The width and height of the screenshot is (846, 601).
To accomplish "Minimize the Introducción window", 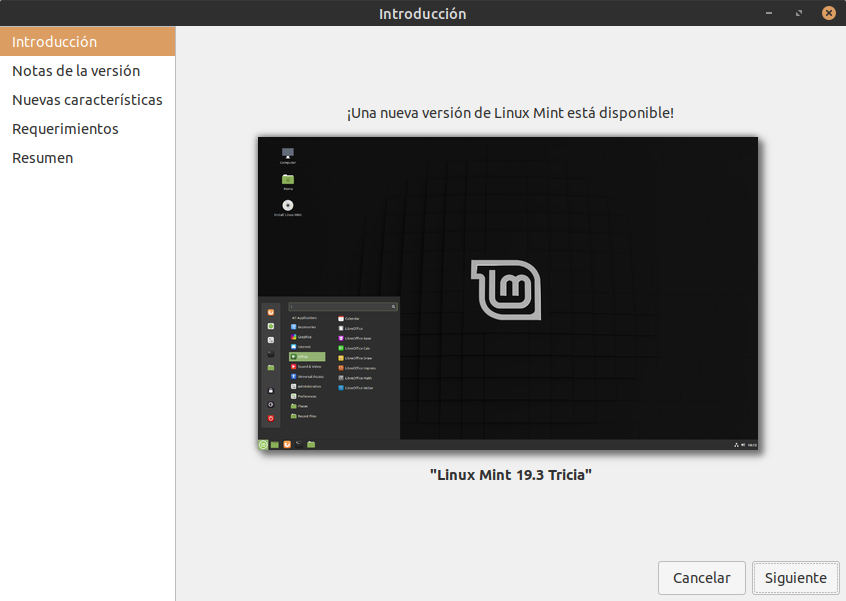I will tap(769, 13).
